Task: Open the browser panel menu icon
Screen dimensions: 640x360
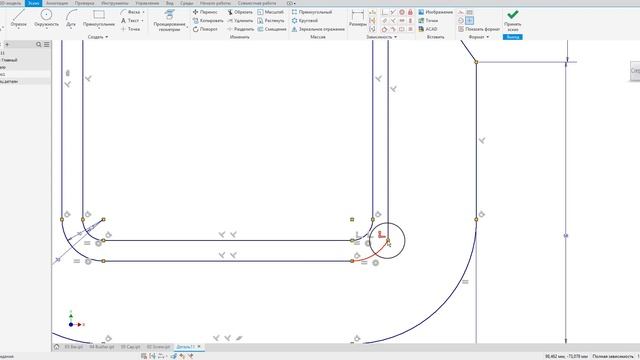Action: [47, 44]
